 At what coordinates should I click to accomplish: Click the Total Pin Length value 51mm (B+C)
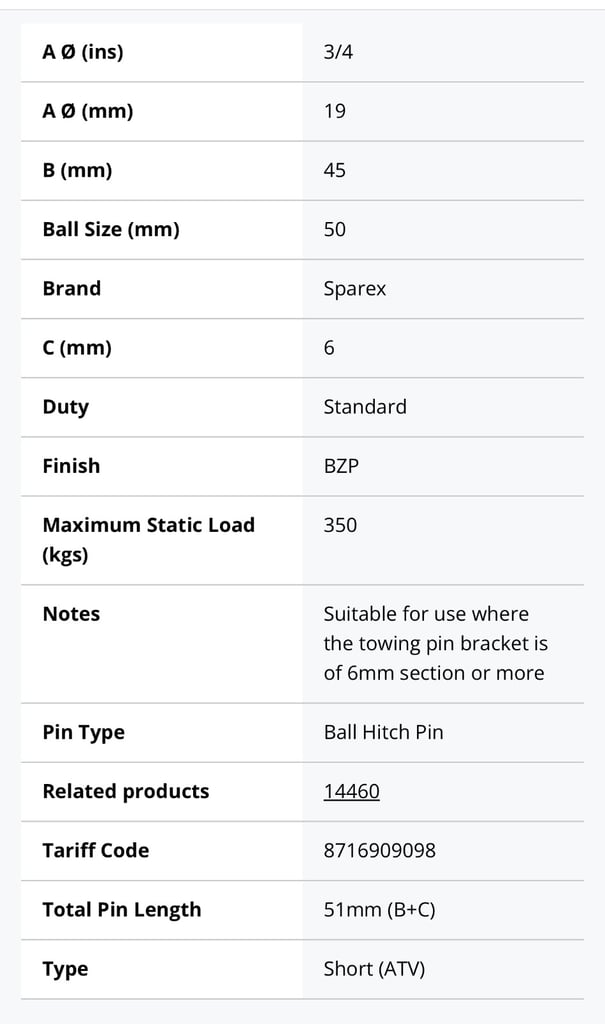point(380,910)
